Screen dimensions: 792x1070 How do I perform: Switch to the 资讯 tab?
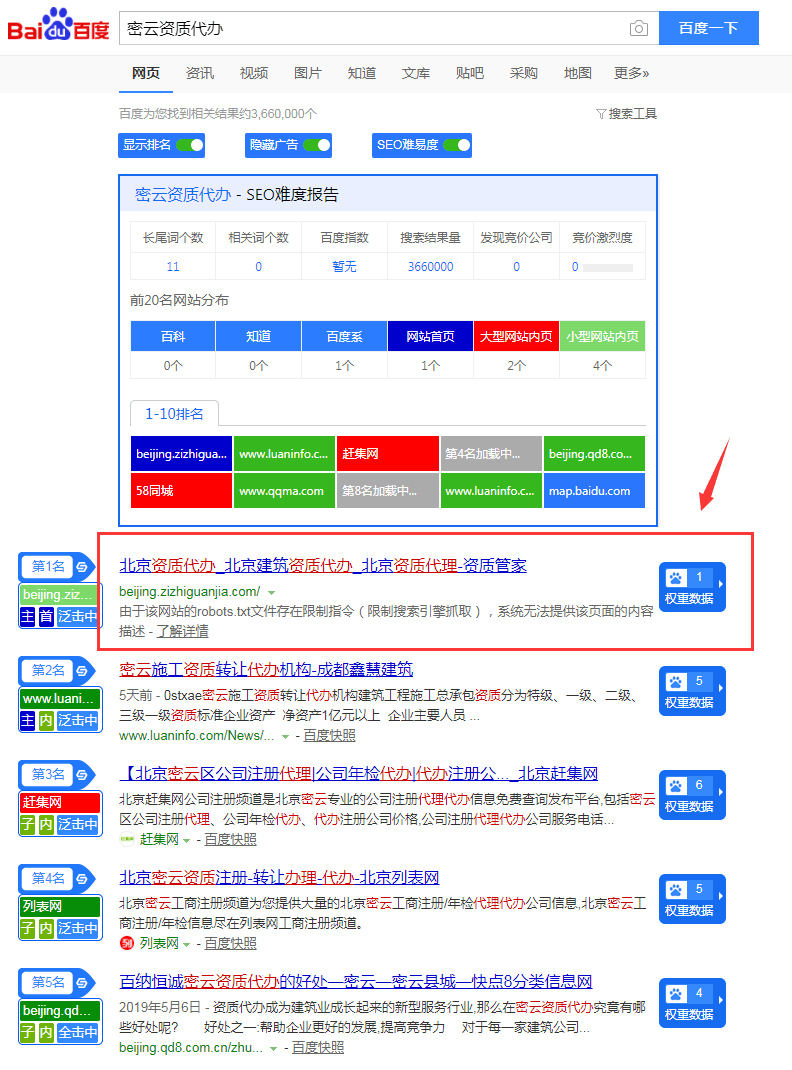pos(200,73)
